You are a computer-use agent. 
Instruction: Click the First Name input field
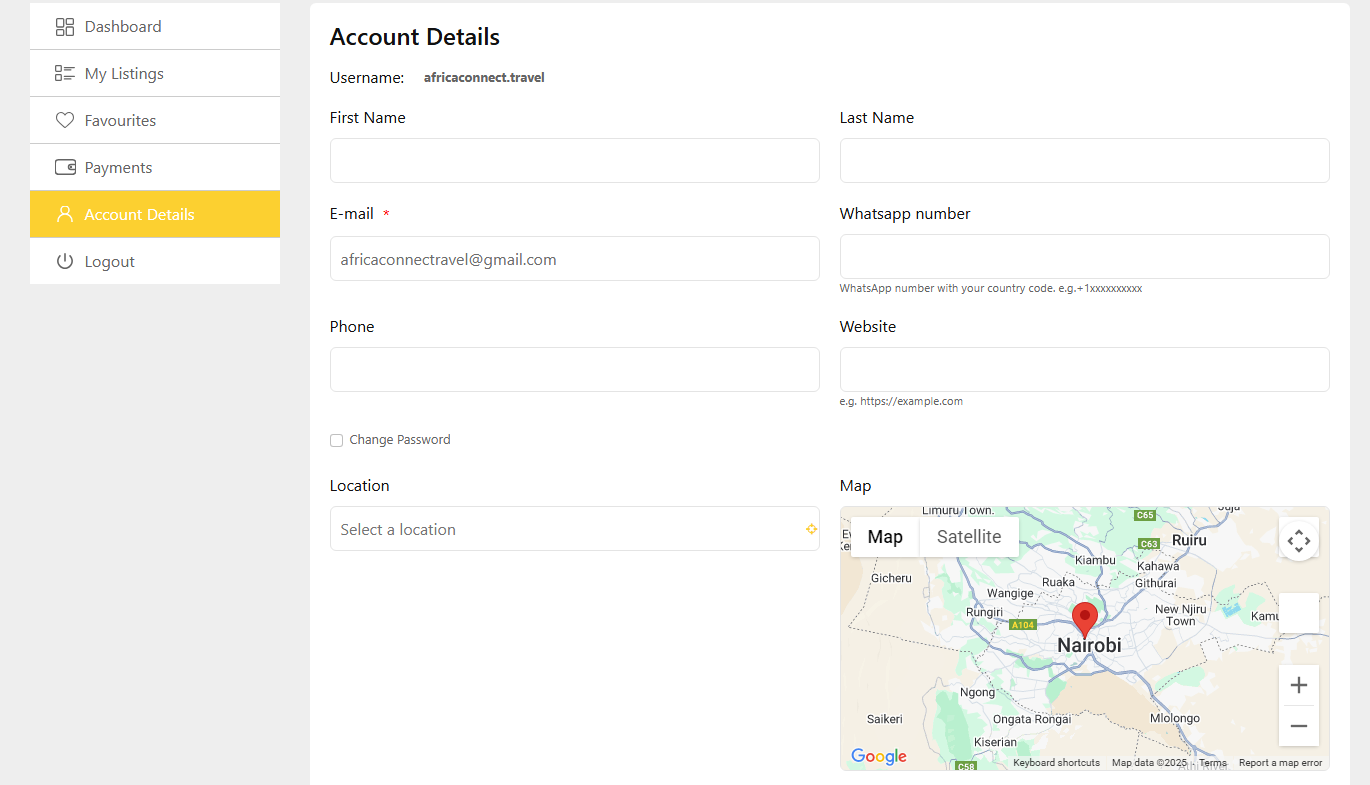(x=574, y=161)
